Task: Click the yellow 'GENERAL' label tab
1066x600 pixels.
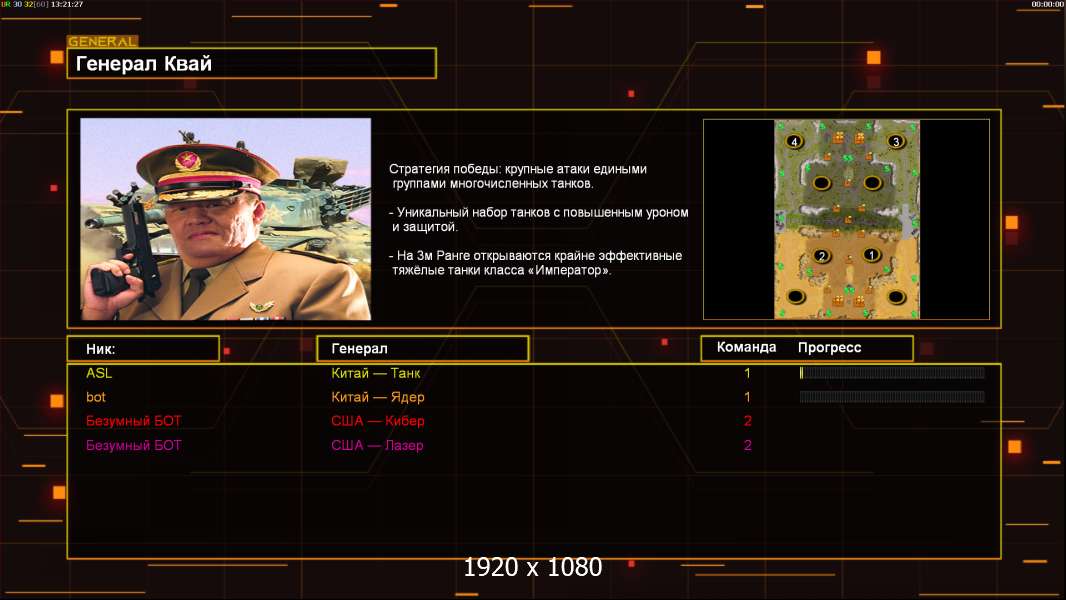Action: coord(103,41)
